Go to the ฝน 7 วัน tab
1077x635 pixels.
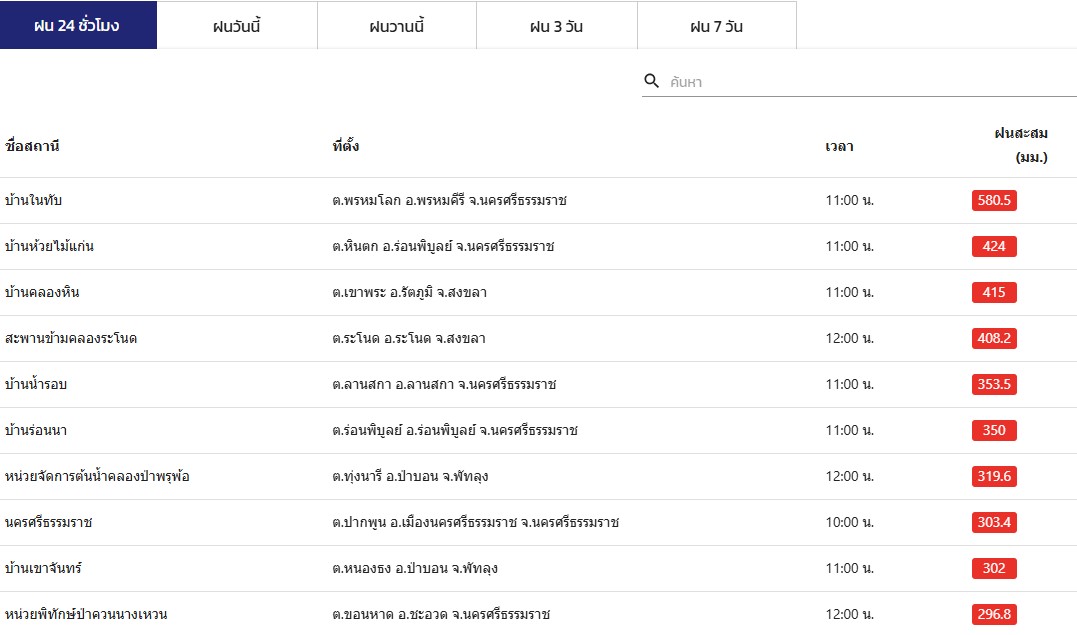717,26
